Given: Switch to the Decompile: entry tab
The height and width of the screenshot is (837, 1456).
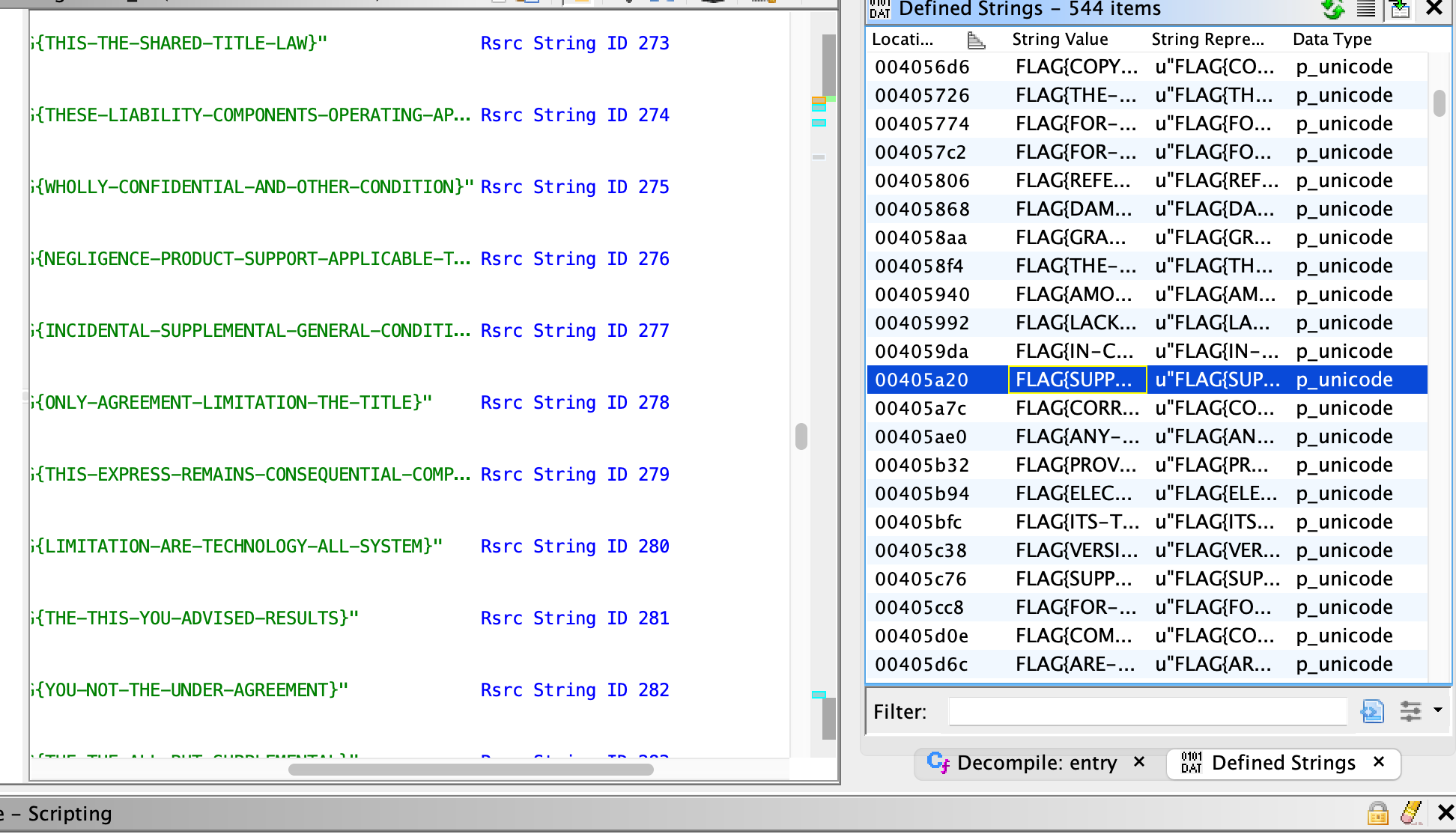Looking at the screenshot, I should coord(1037,763).
